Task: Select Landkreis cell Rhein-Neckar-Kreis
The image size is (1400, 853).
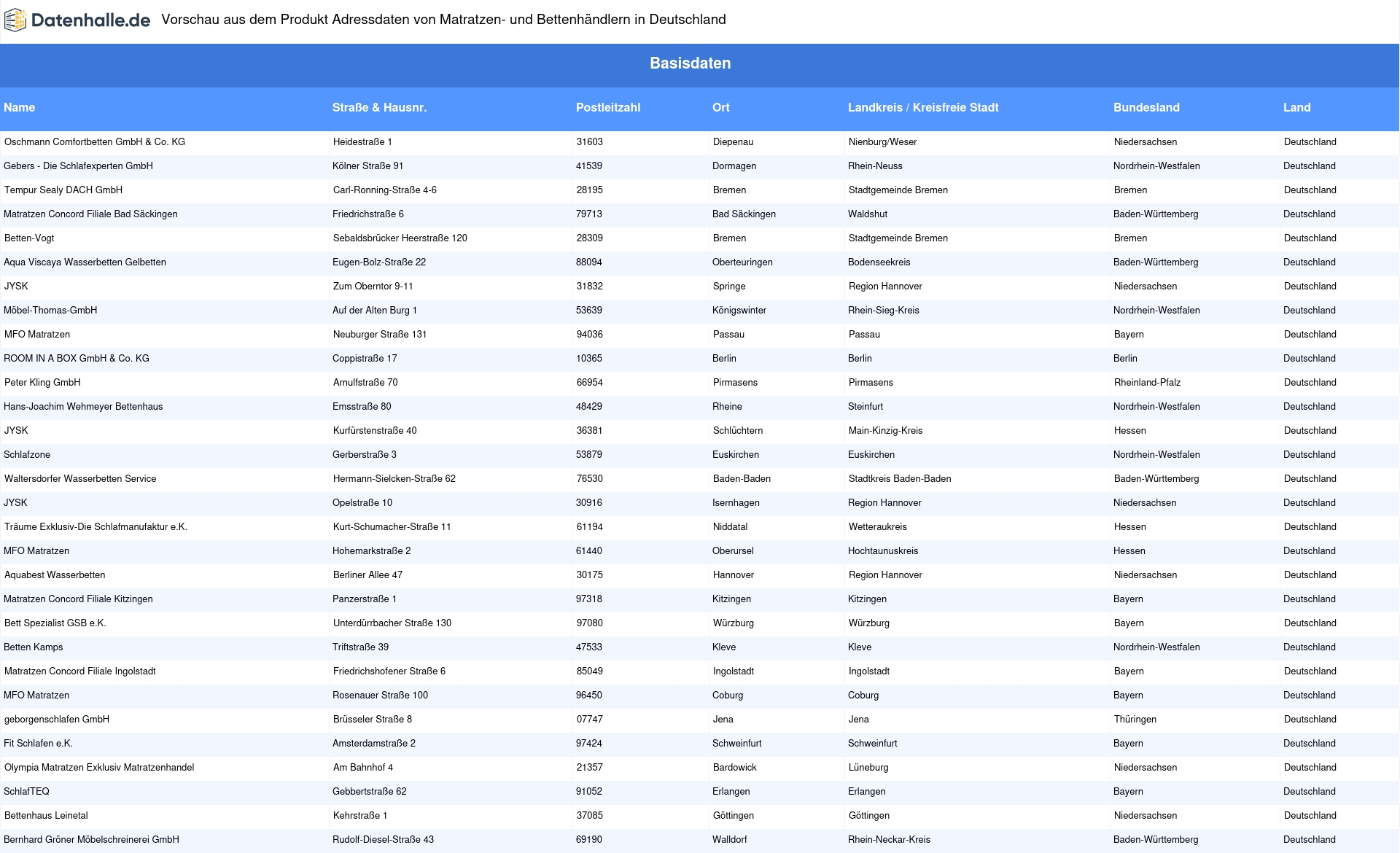Action: (890, 840)
